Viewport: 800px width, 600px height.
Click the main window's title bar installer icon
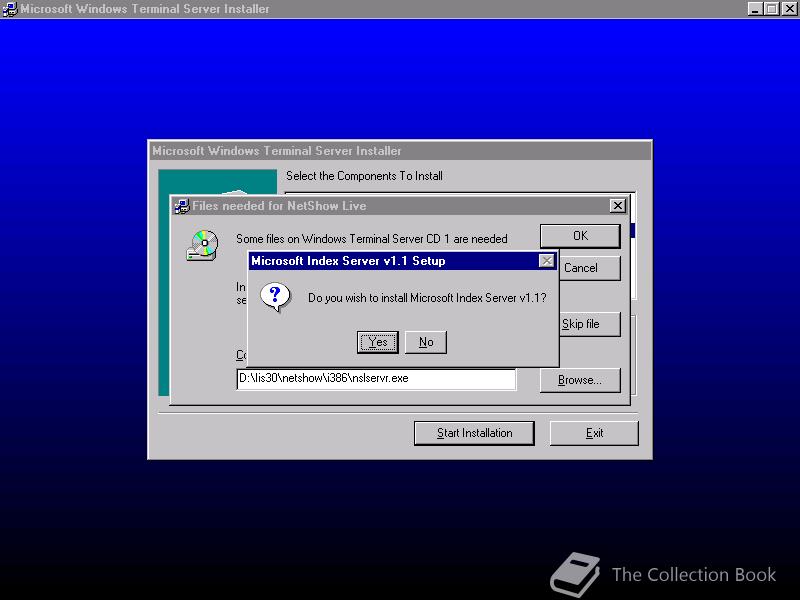pyautogui.click(x=10, y=9)
